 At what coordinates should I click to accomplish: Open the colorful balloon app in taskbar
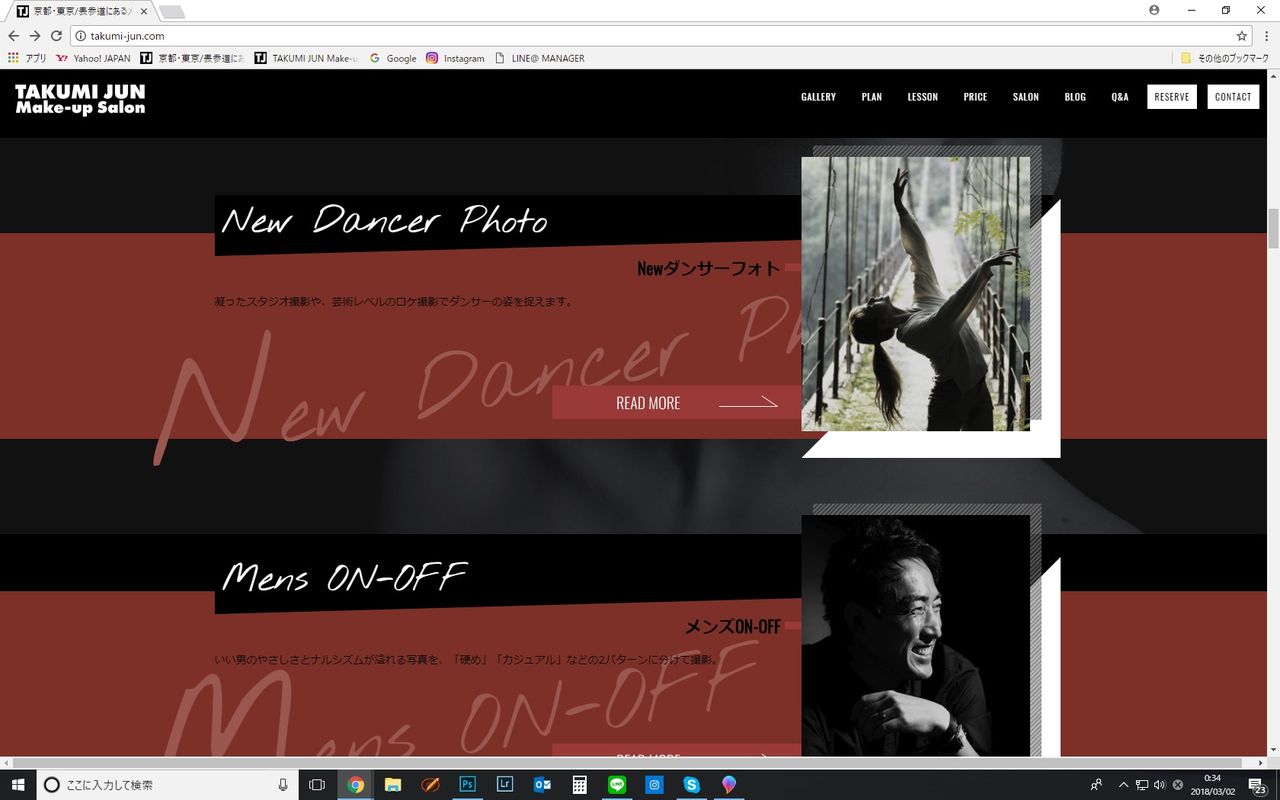tap(729, 785)
